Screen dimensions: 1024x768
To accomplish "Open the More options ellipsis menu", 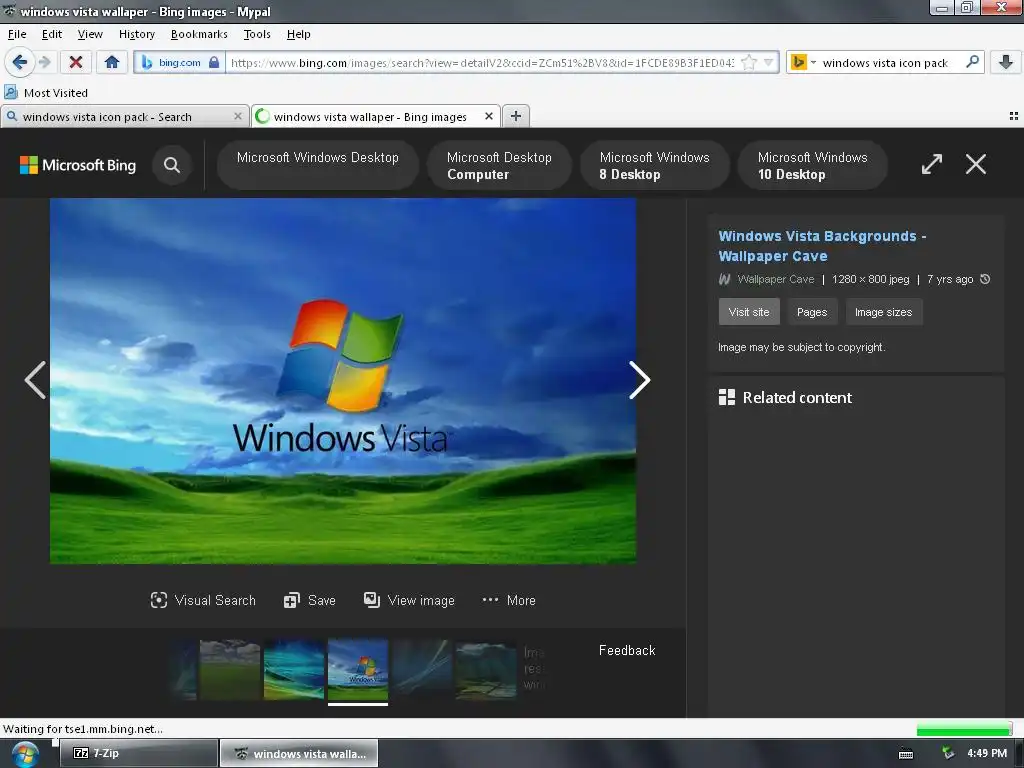I will [509, 600].
